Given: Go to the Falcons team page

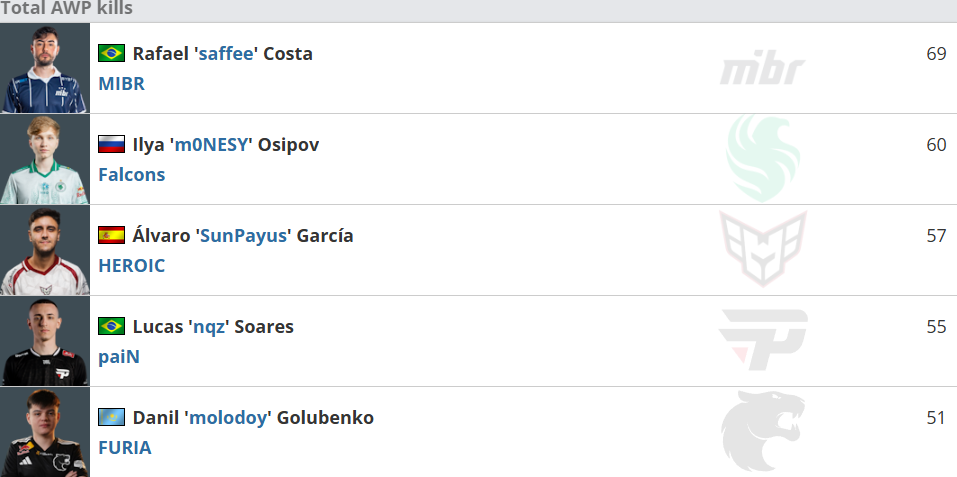Looking at the screenshot, I should point(132,174).
